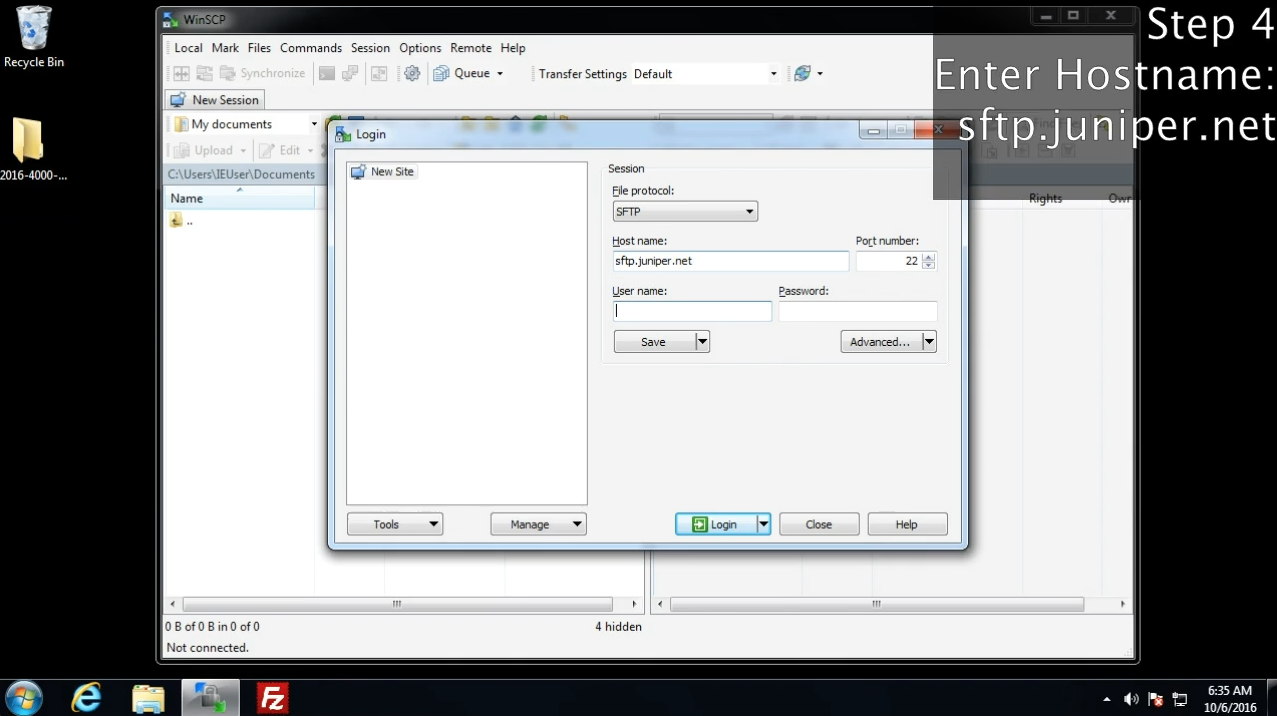This screenshot has height=716, width=1277.
Task: Click the Upload button in local panel
Action: pyautogui.click(x=205, y=150)
